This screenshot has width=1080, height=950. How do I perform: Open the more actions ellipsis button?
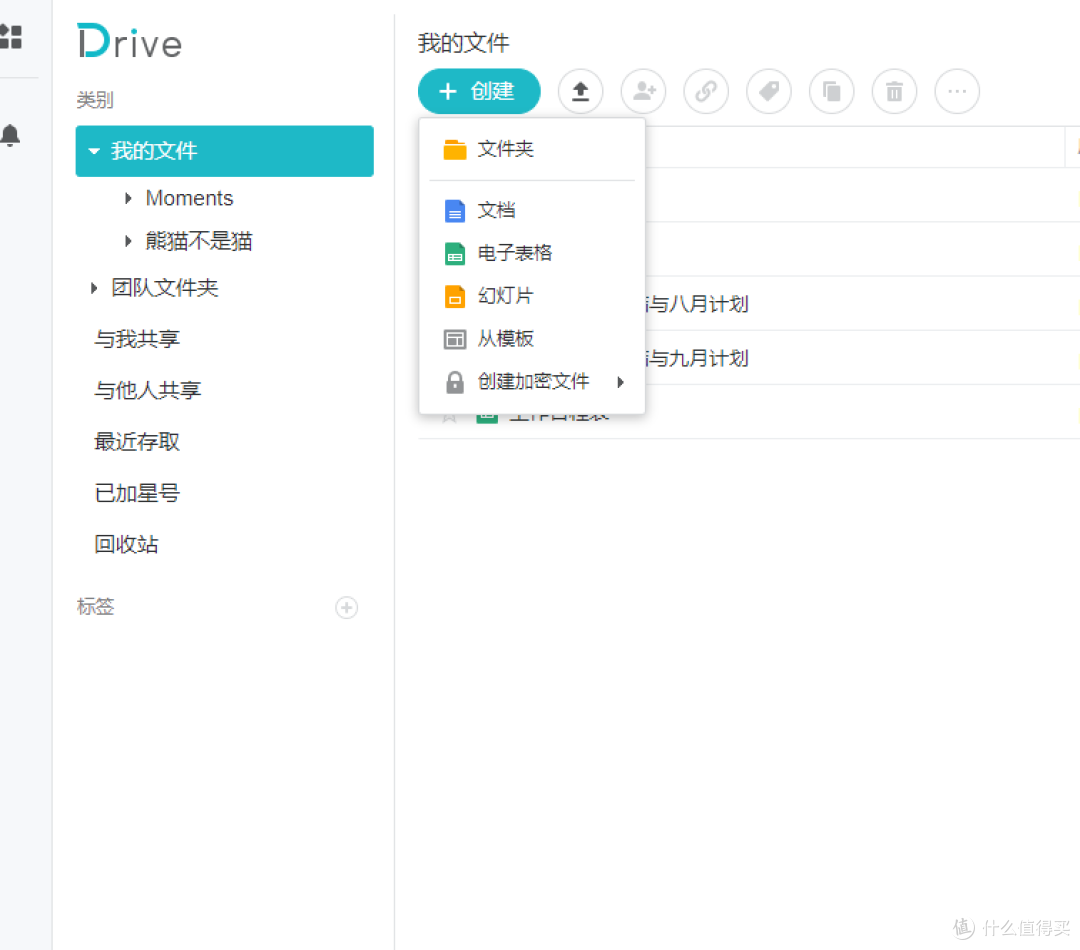point(957,92)
